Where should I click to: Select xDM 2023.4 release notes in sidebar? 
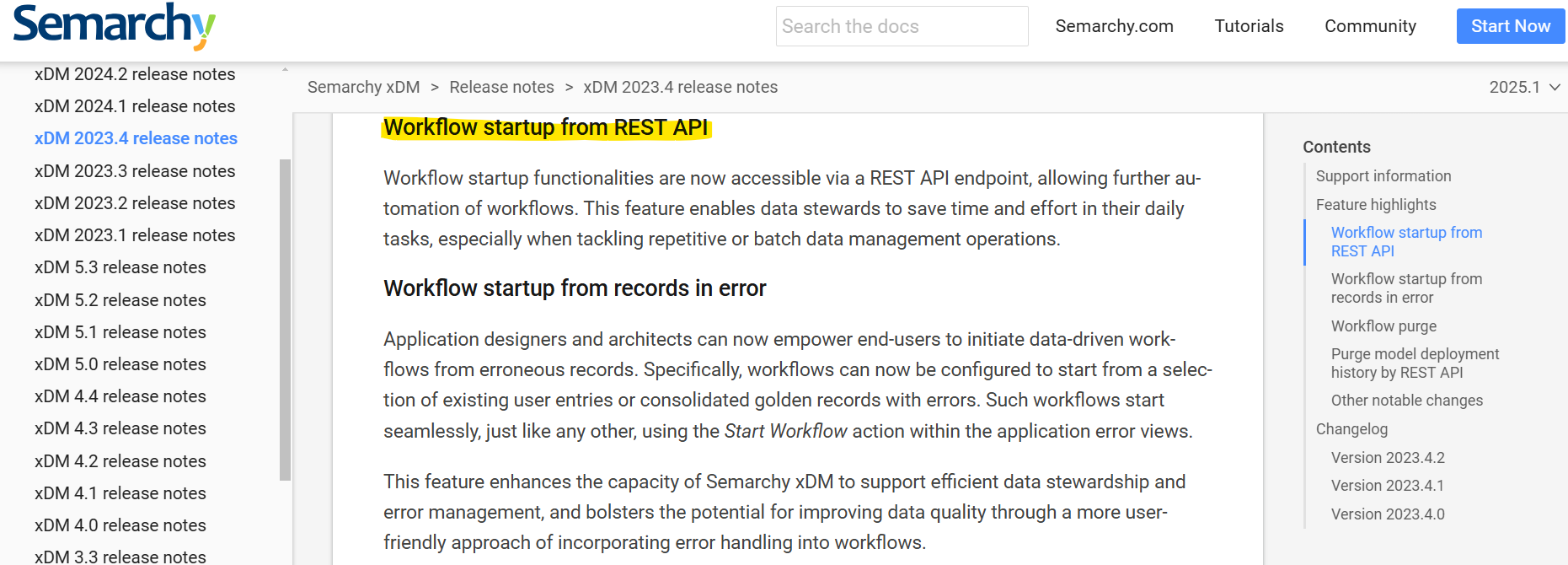point(136,138)
